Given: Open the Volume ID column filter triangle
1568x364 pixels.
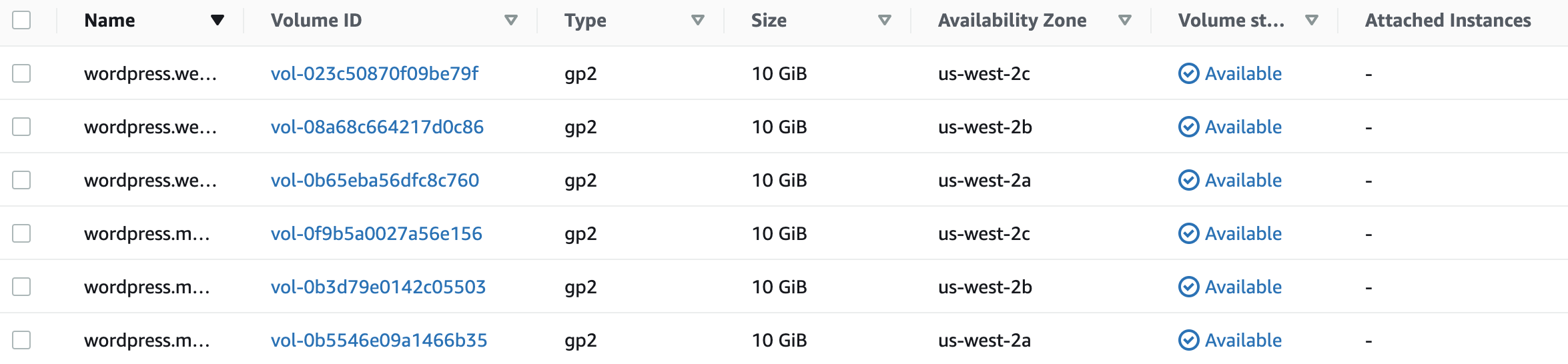Looking at the screenshot, I should [x=511, y=21].
